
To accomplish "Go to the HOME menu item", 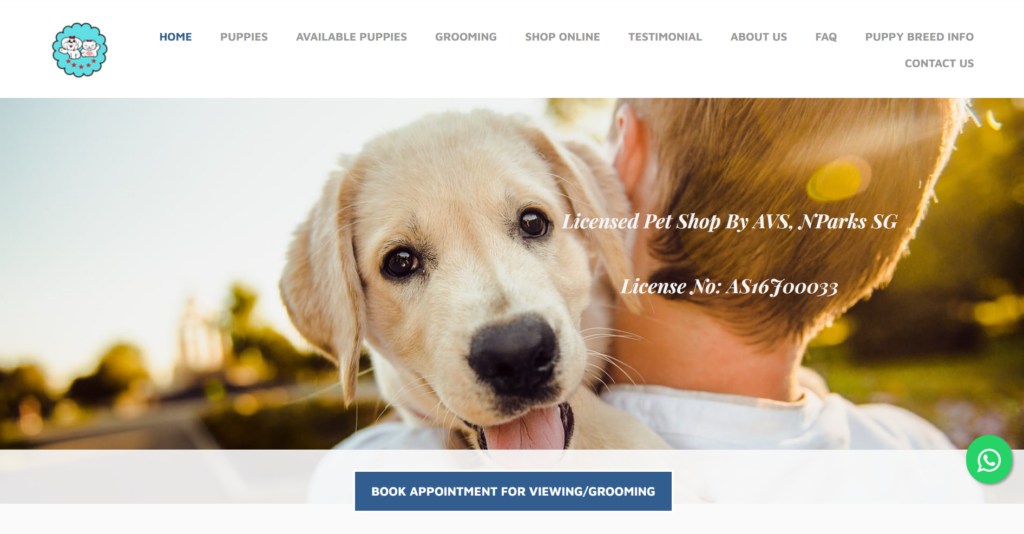I will click(x=176, y=37).
